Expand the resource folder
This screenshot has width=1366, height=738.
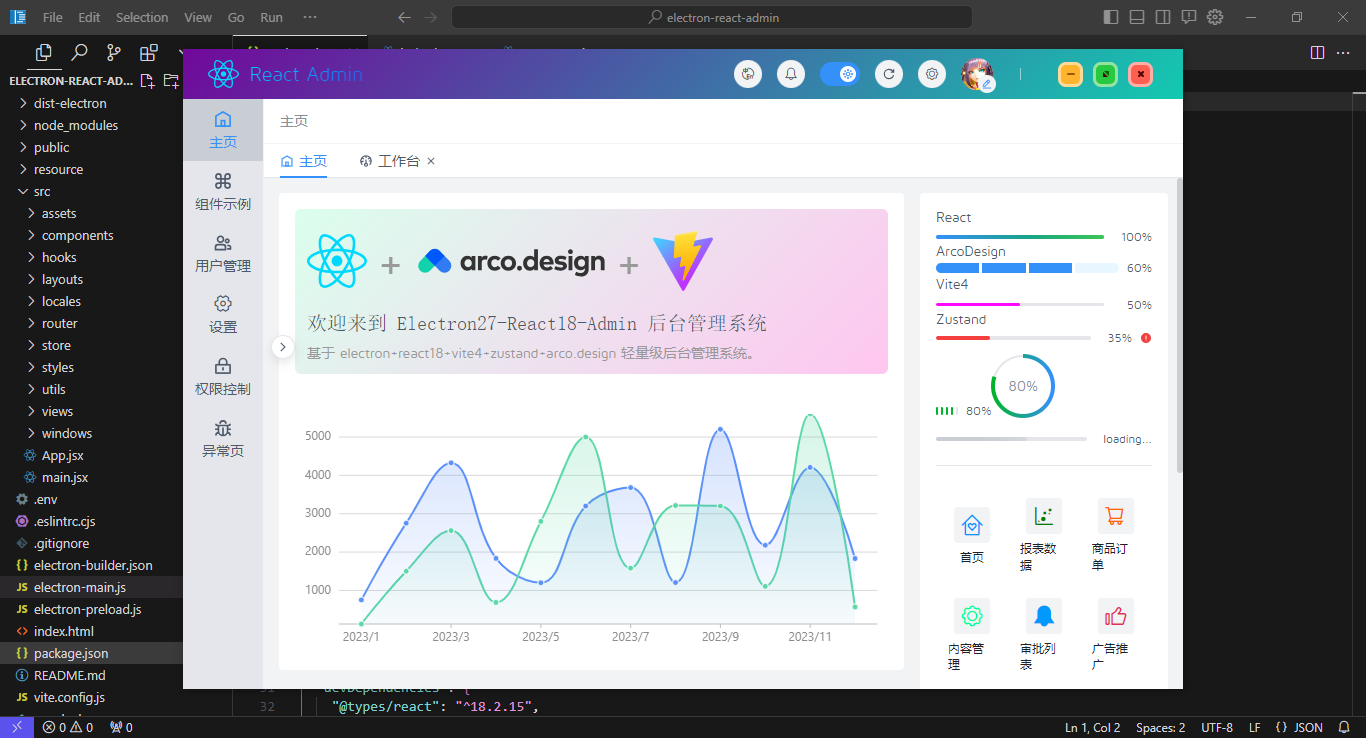coord(91,169)
